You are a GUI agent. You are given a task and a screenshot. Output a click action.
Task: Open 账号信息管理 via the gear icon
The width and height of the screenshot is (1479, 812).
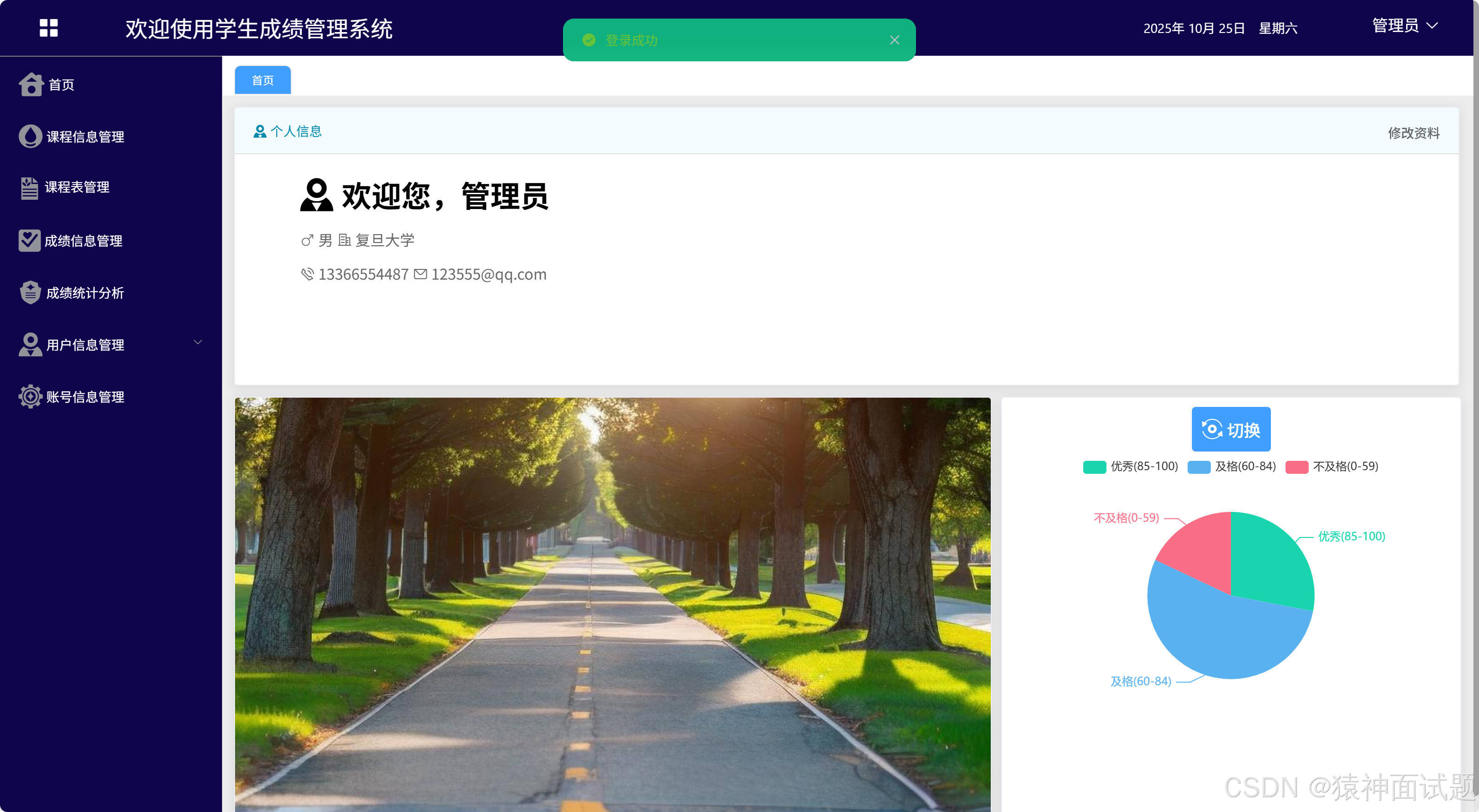[31, 396]
